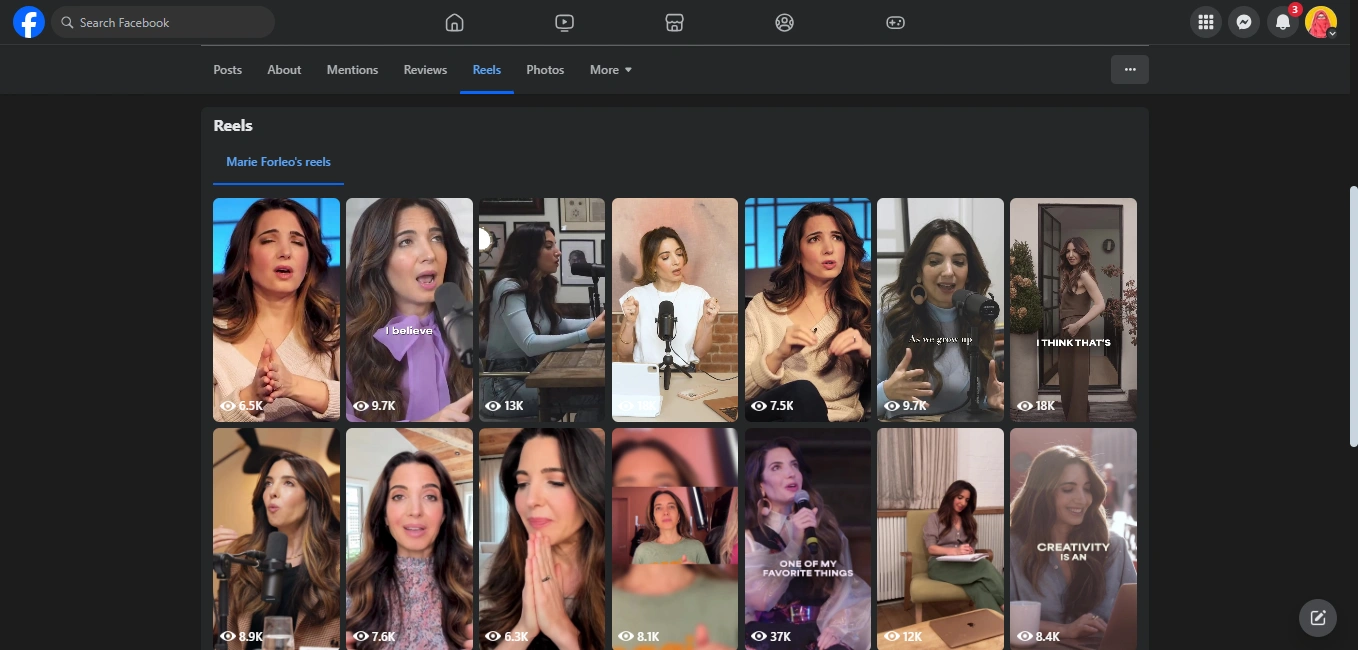This screenshot has width=1358, height=650.
Task: Select the Reels tab
Action: 487,70
